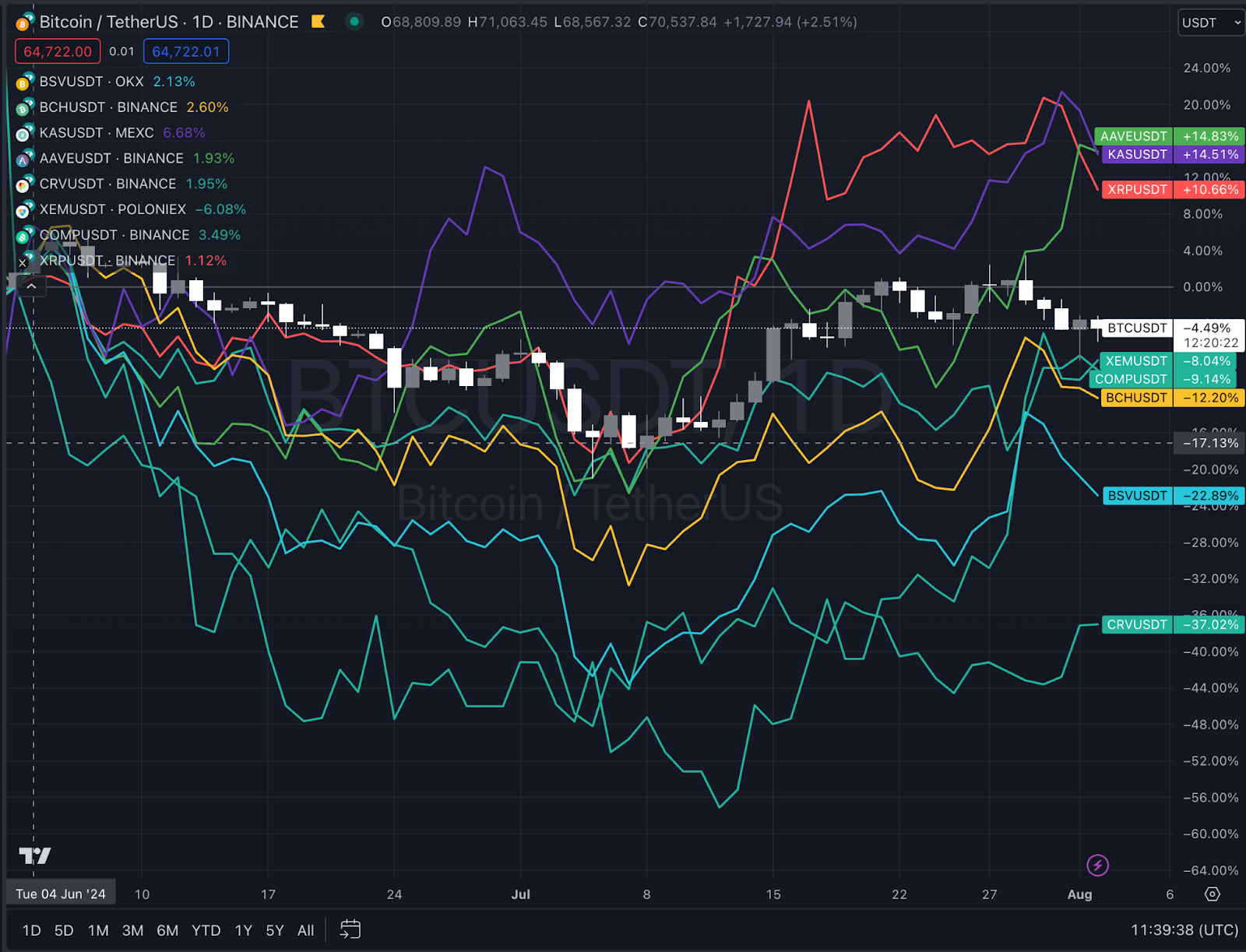Select the 1M time range
The image size is (1246, 952).
(98, 930)
